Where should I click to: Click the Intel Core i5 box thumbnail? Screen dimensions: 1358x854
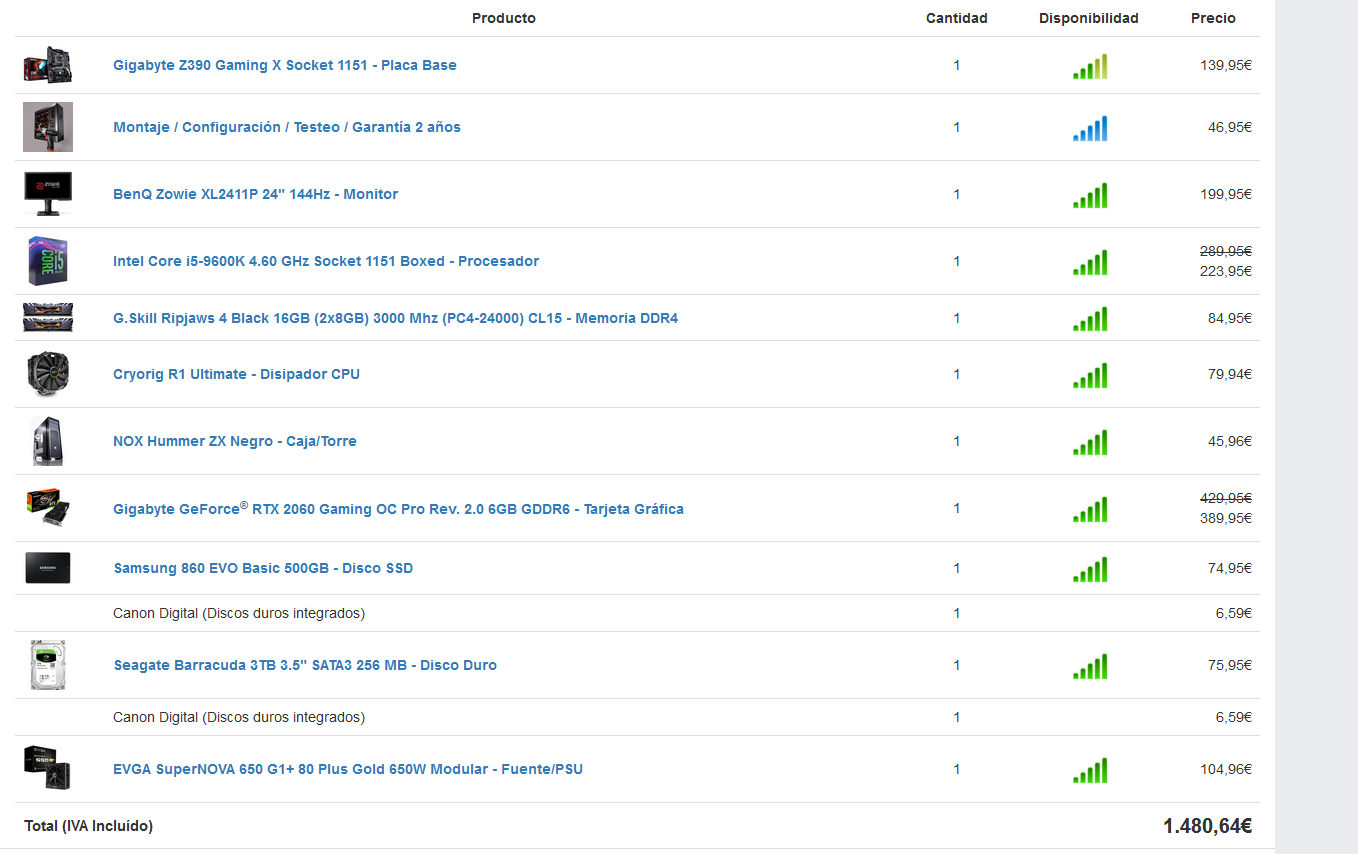[x=48, y=261]
